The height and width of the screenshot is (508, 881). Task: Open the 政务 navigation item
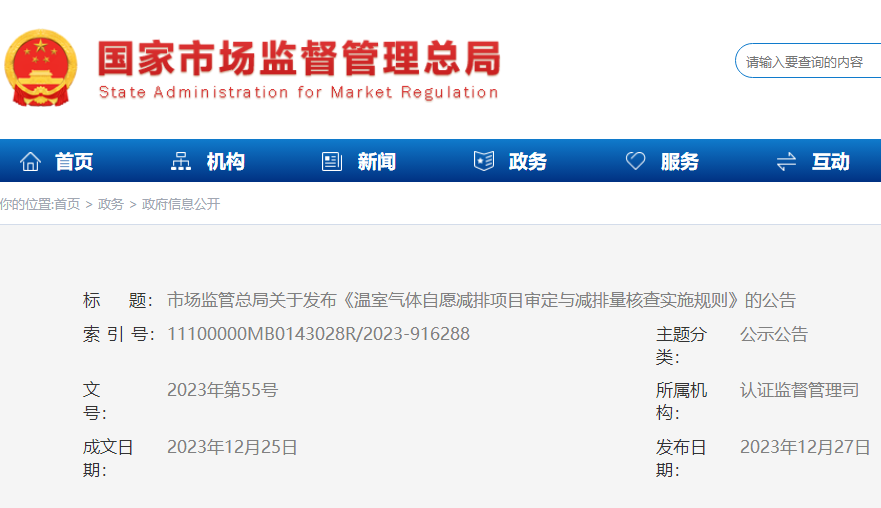click(528, 162)
